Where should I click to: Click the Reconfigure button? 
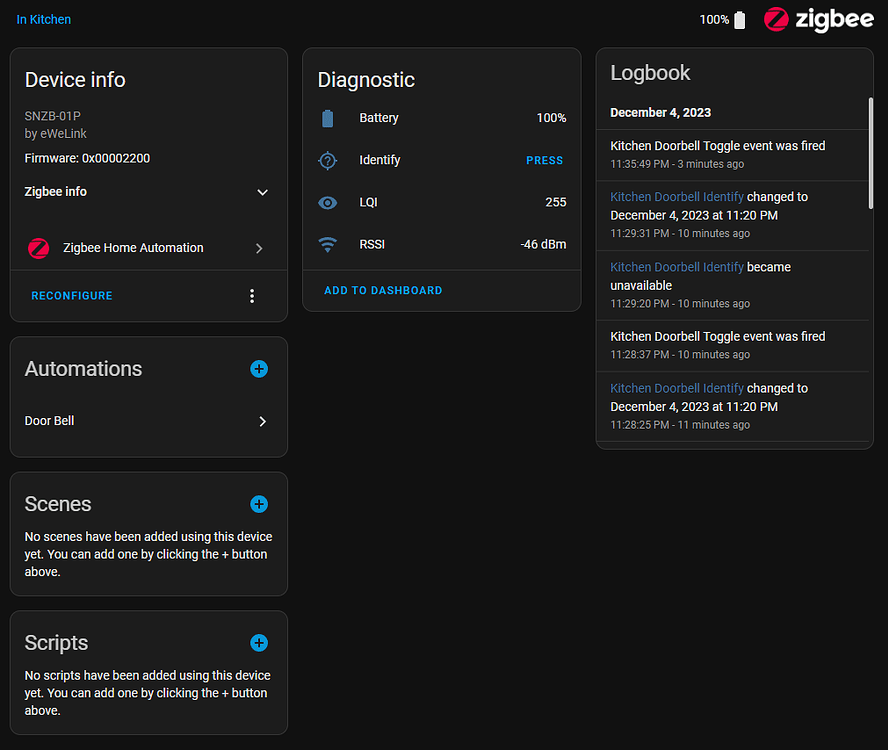tap(72, 296)
